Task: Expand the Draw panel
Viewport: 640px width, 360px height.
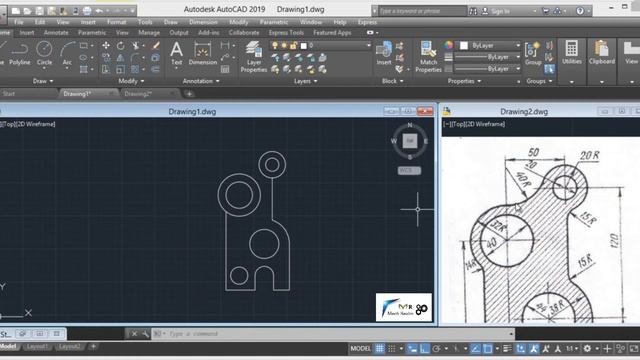Action: [x=43, y=81]
